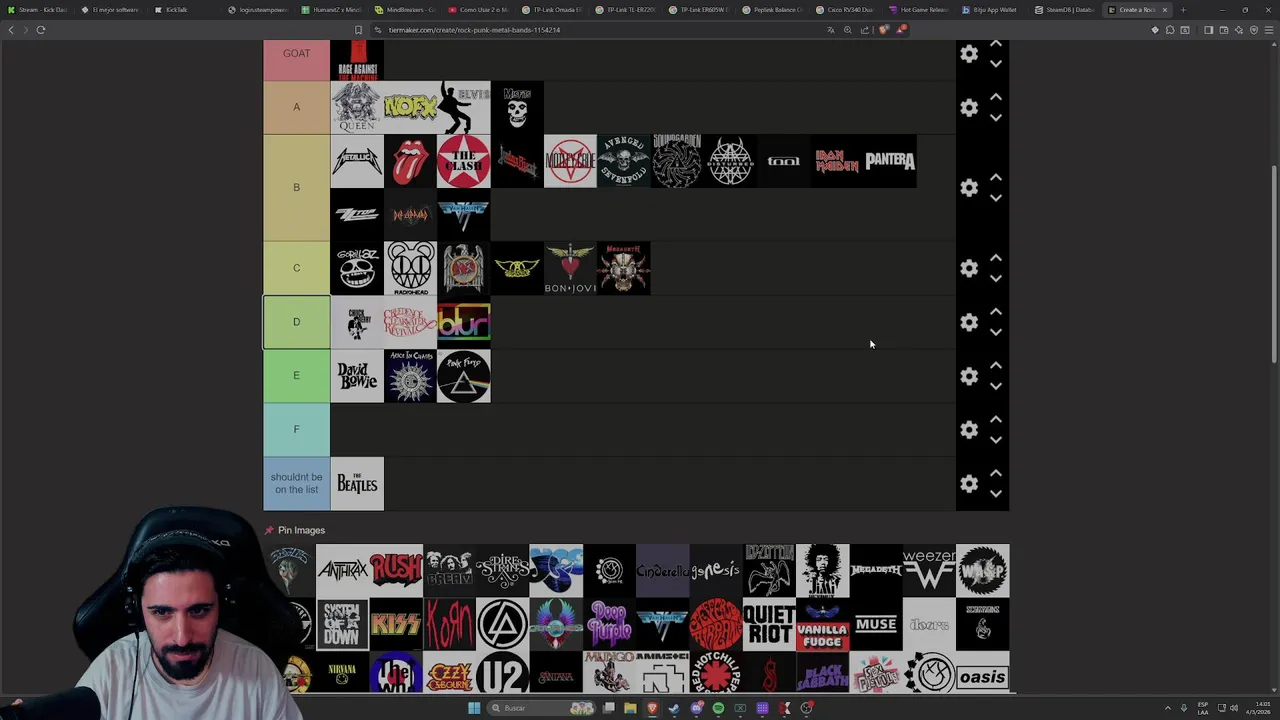This screenshot has width=1280, height=720.
Task: Open settings gear for A tier
Action: click(969, 107)
